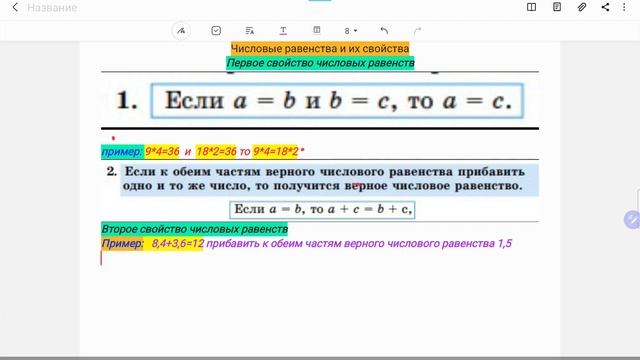Undo the last action
The image size is (640, 360).
pyautogui.click(x=384, y=31)
